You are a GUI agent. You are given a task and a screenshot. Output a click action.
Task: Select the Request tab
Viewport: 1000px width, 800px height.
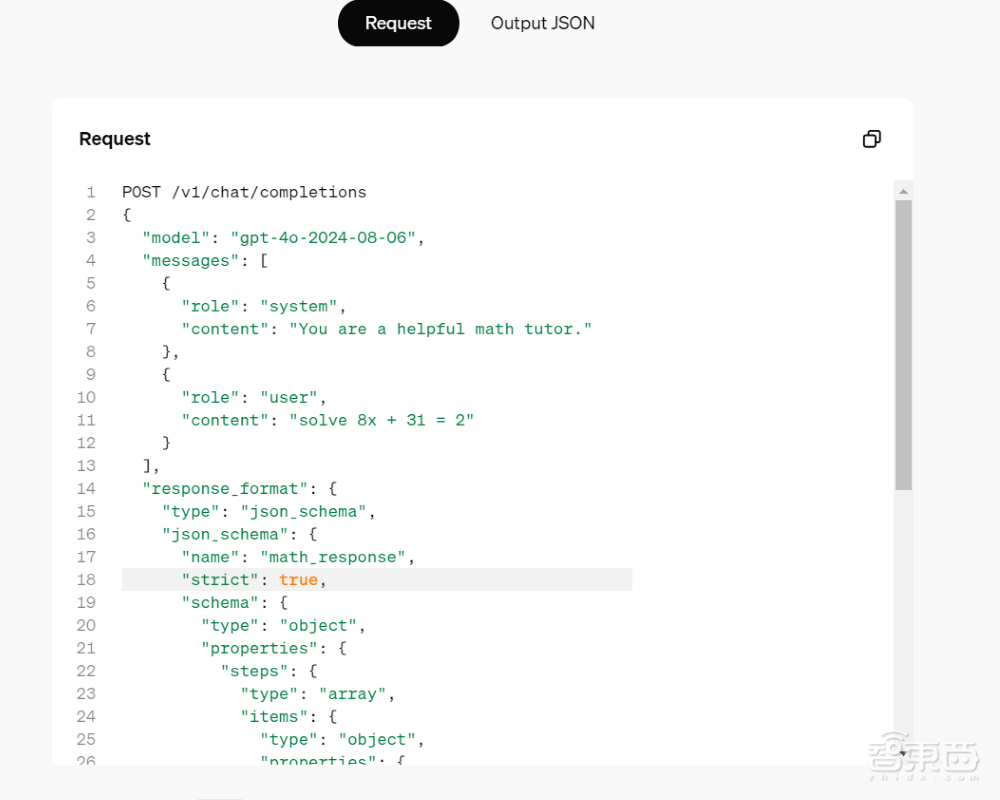(x=398, y=23)
